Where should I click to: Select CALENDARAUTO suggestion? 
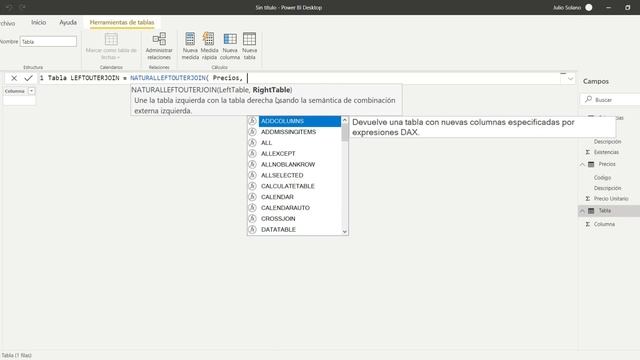[285, 208]
